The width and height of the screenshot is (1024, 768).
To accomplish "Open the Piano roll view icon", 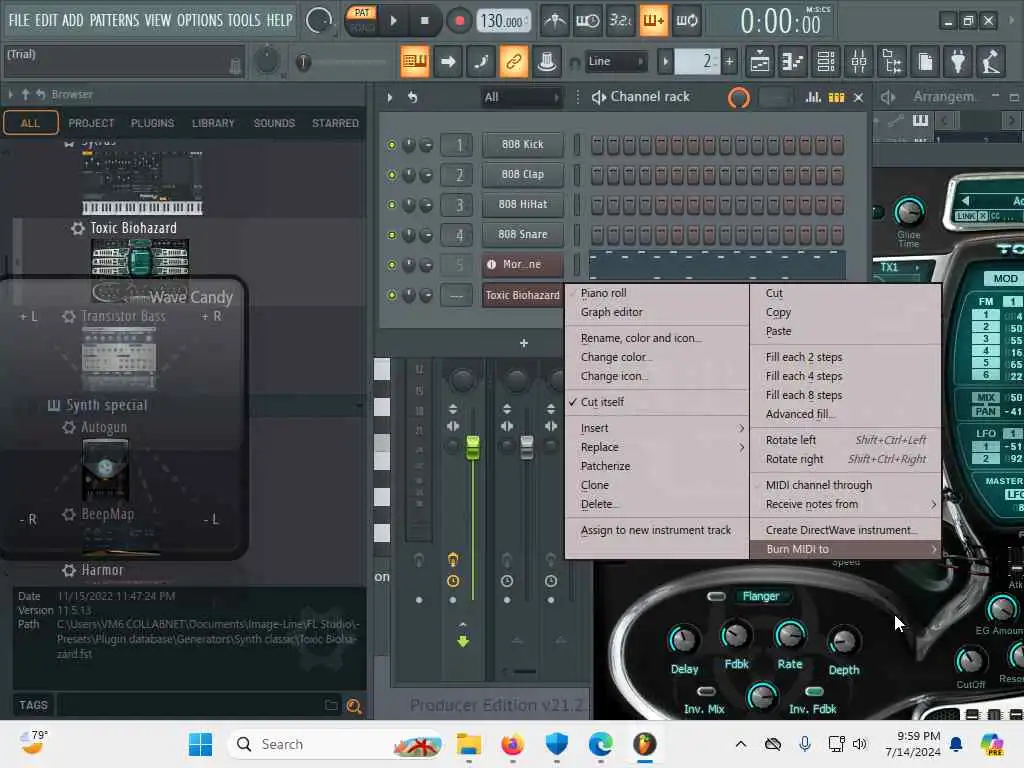I will click(x=793, y=62).
